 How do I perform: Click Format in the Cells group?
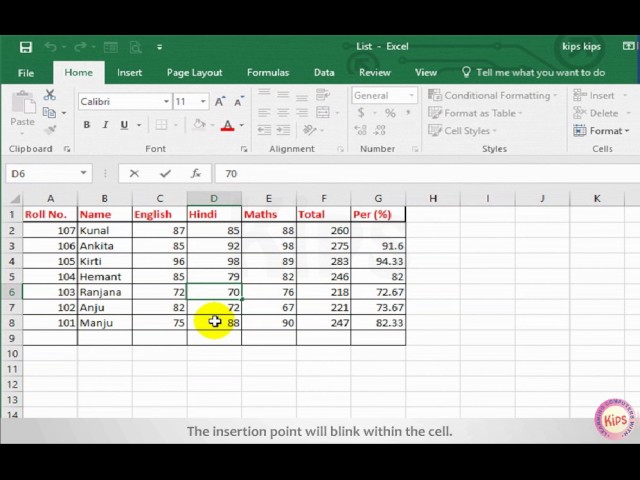(601, 131)
